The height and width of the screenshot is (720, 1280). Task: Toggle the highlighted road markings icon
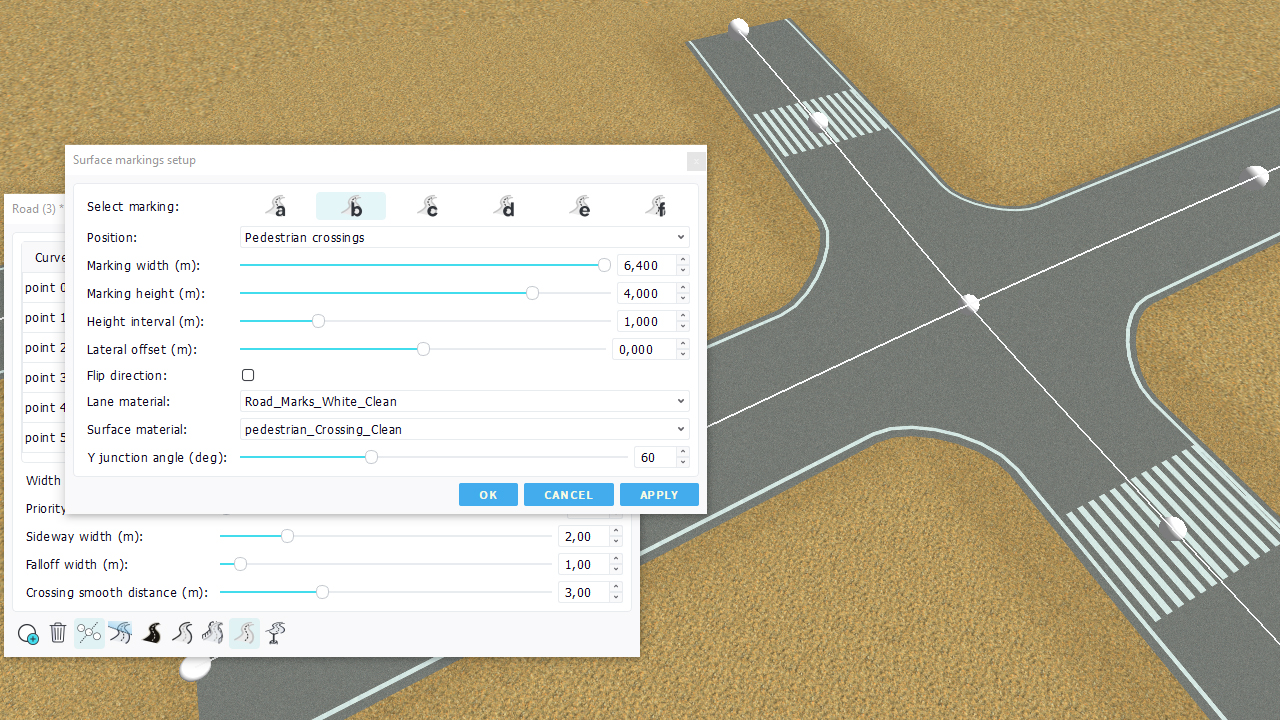click(x=244, y=633)
